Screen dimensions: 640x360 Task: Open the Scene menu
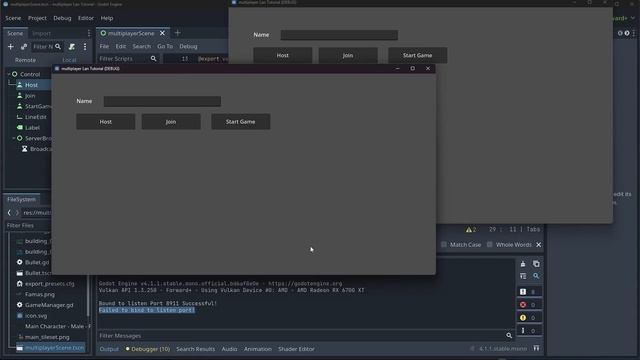point(13,18)
